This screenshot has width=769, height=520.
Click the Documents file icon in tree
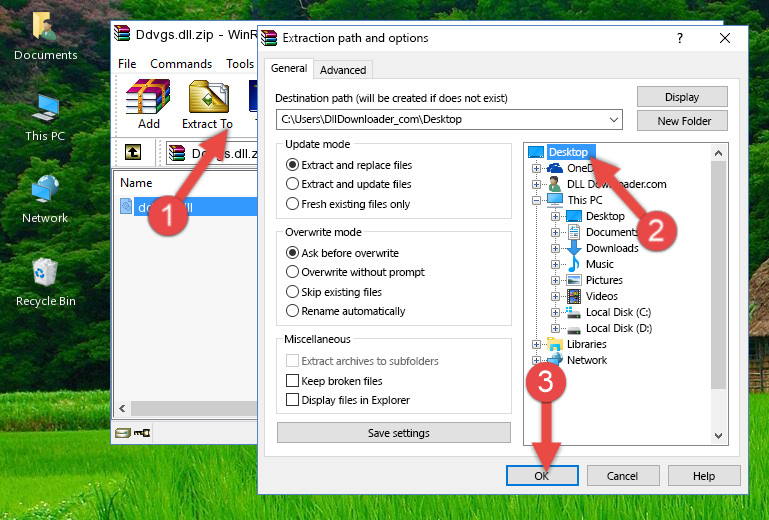pyautogui.click(x=573, y=232)
